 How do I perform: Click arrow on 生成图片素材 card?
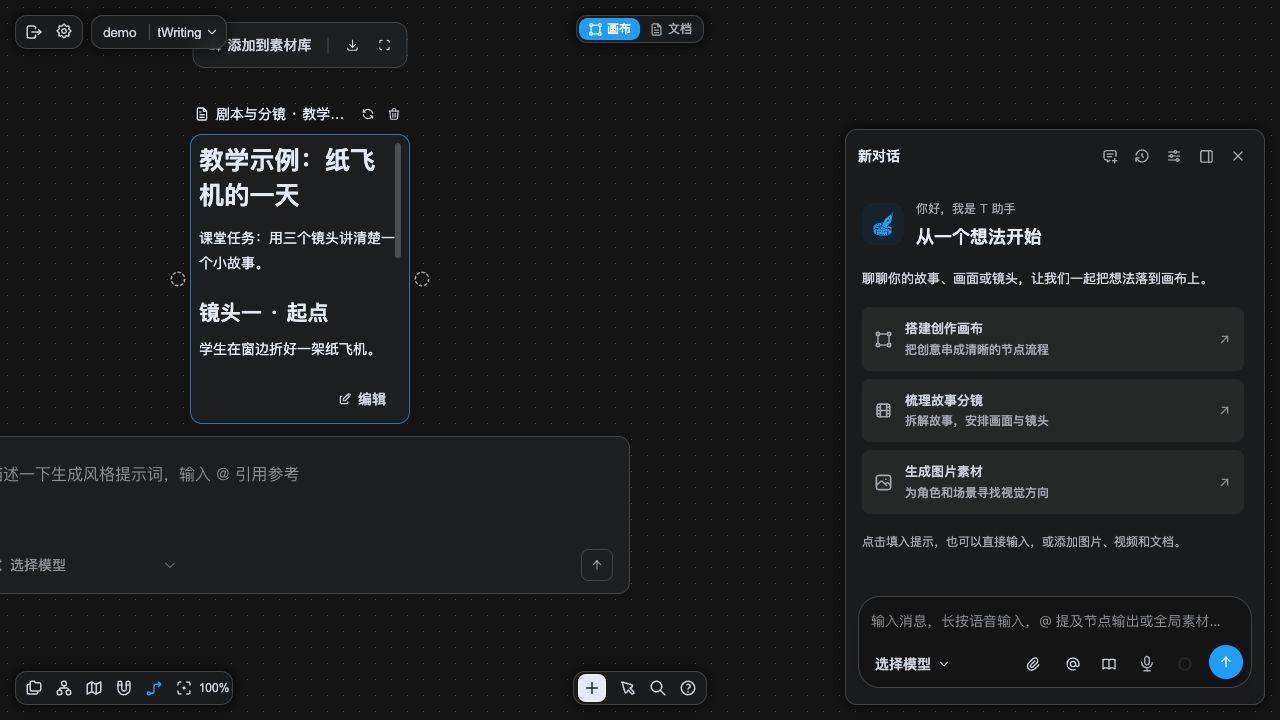[1224, 482]
